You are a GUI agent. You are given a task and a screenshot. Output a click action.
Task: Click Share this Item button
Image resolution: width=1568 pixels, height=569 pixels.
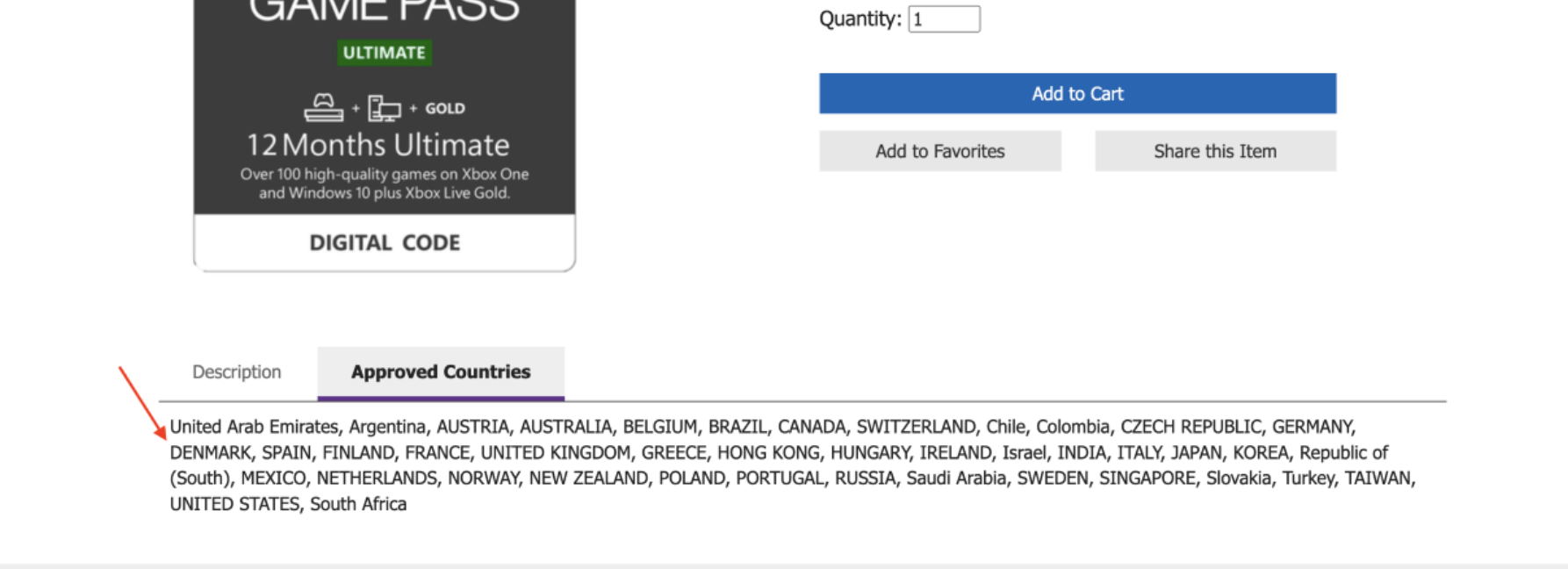pyautogui.click(x=1215, y=151)
